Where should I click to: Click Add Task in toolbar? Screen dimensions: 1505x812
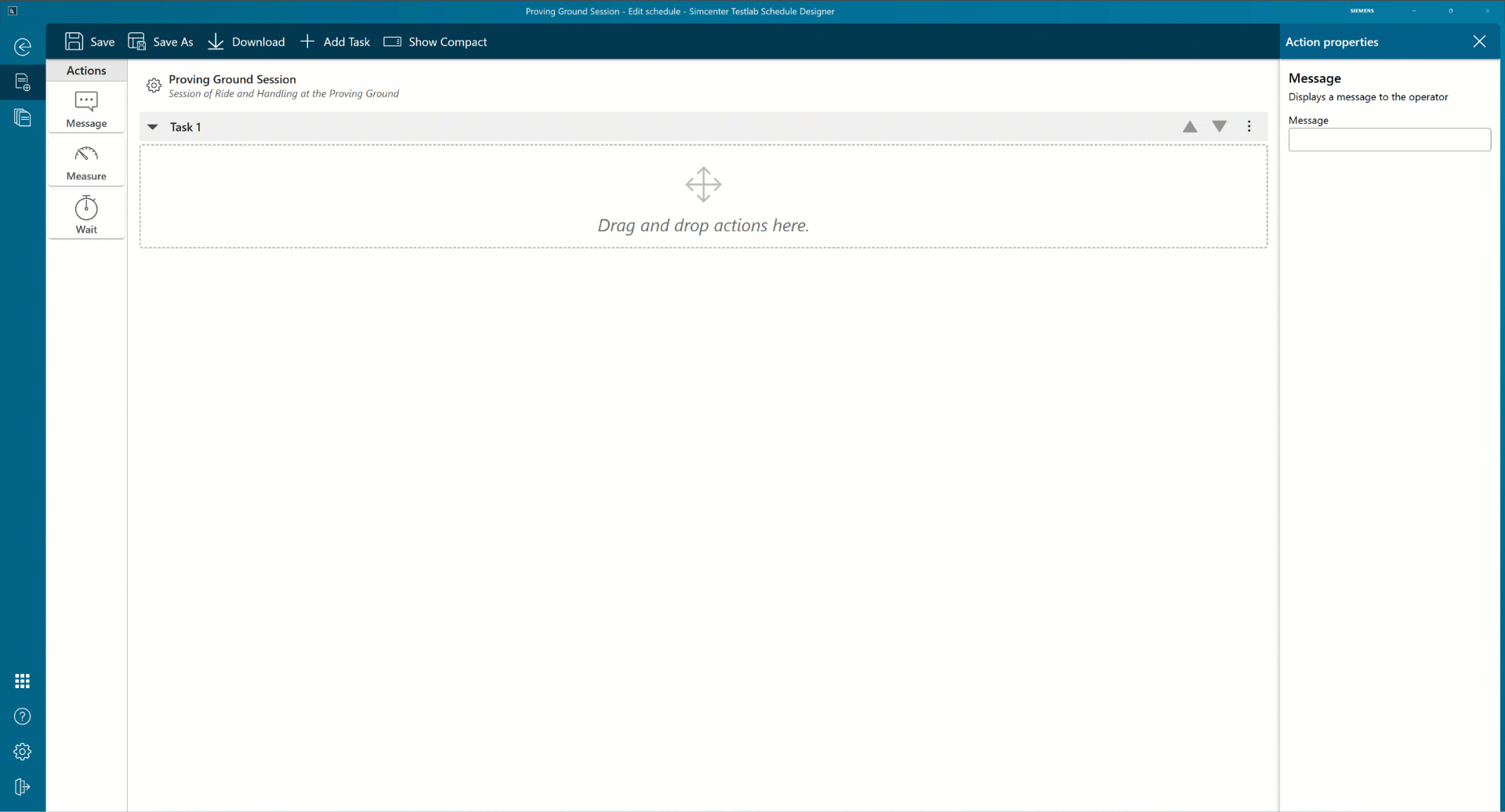point(335,42)
